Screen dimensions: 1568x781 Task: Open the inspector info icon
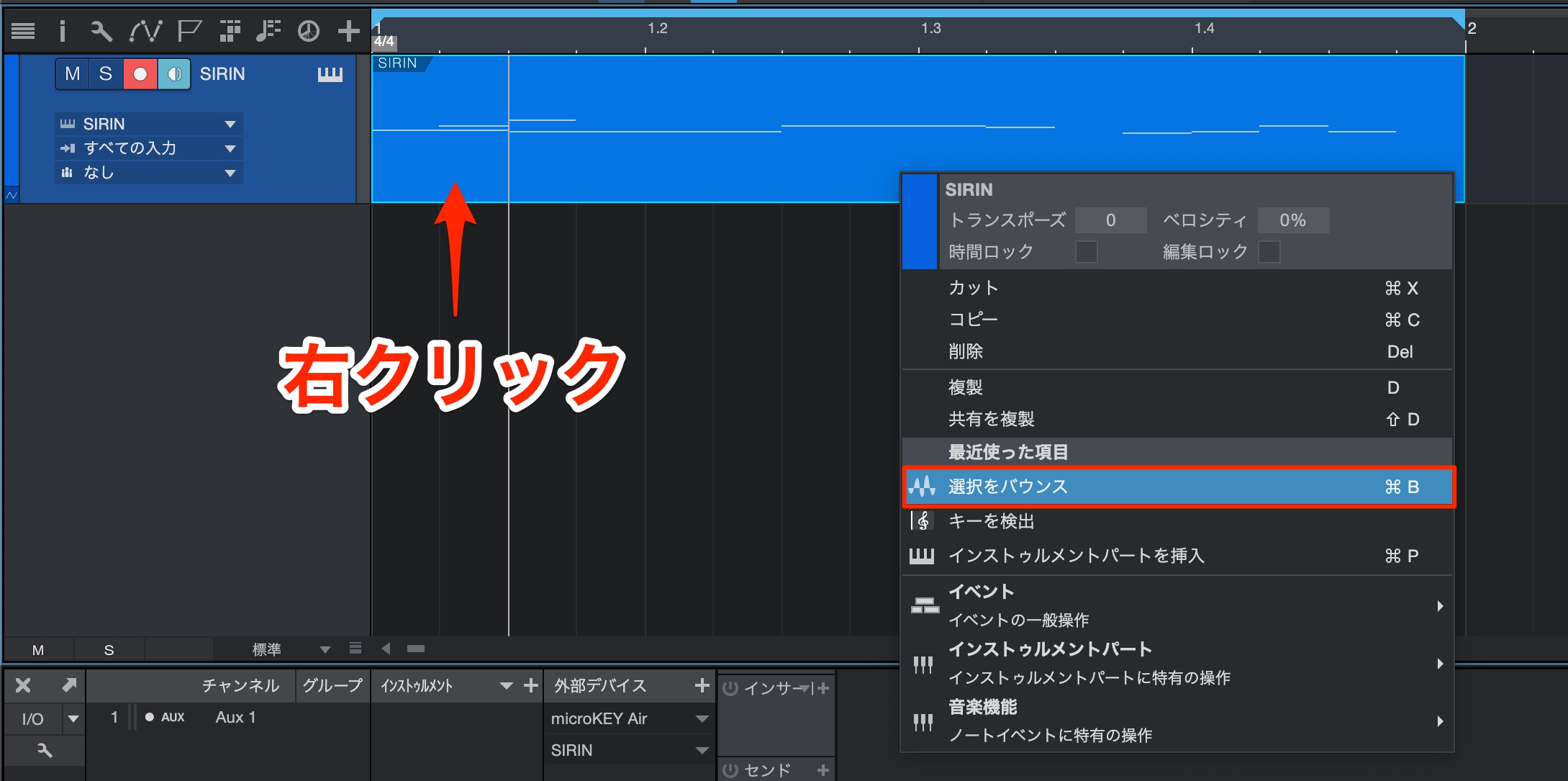coord(63,31)
